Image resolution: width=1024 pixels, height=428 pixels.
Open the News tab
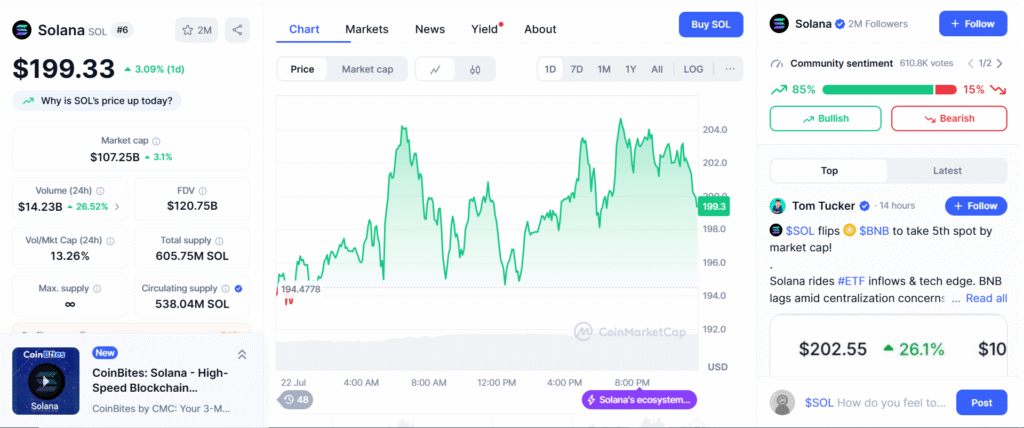click(430, 29)
